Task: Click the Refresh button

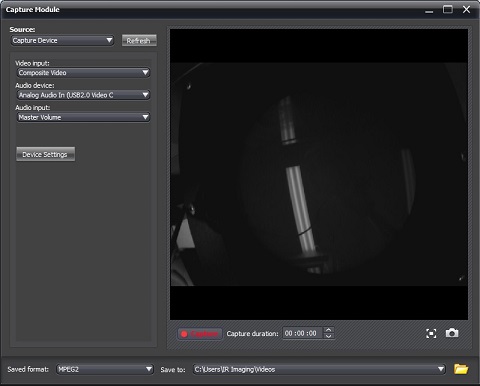Action: point(139,41)
